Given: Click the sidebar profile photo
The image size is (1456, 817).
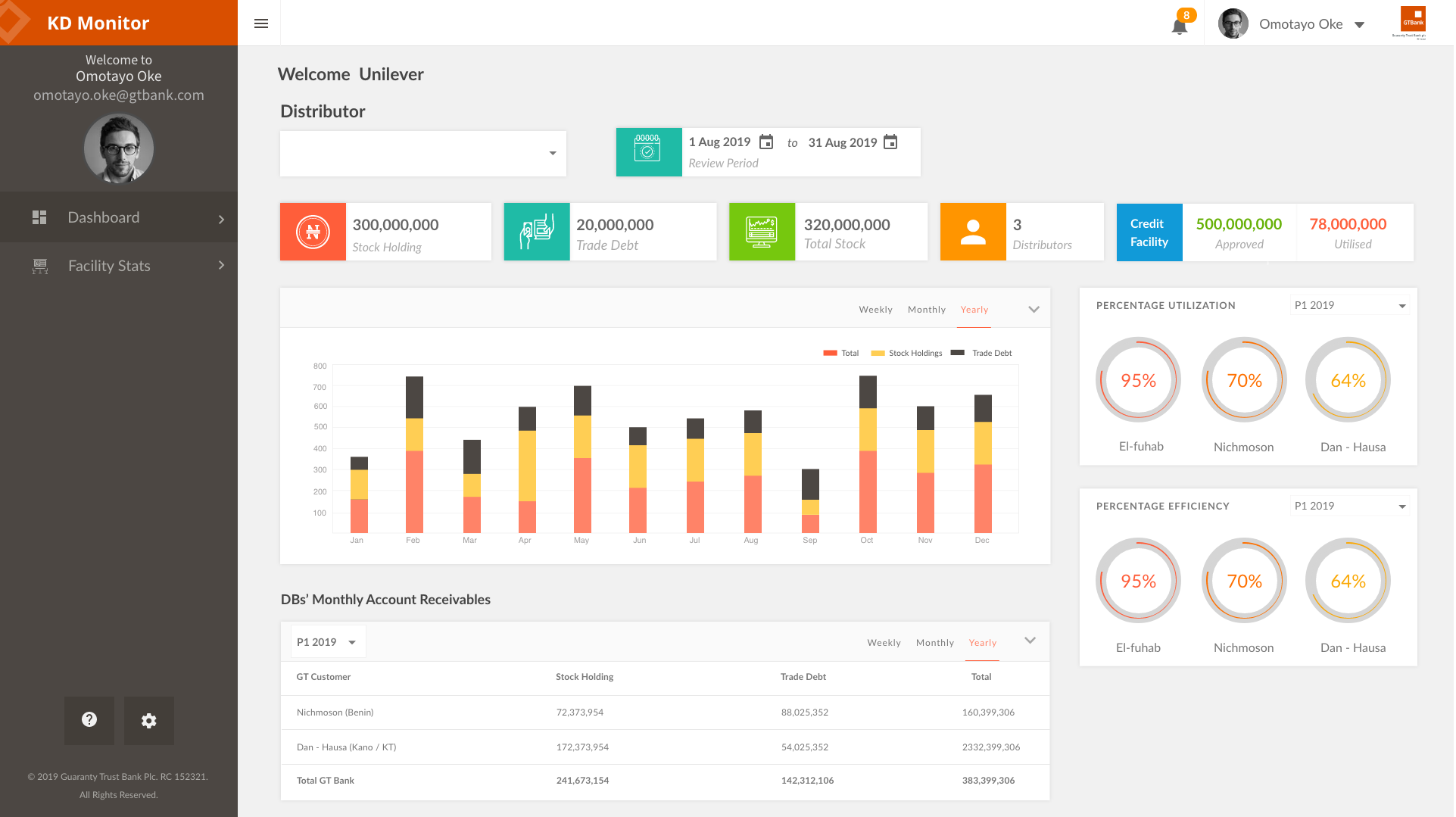Looking at the screenshot, I should pyautogui.click(x=119, y=148).
